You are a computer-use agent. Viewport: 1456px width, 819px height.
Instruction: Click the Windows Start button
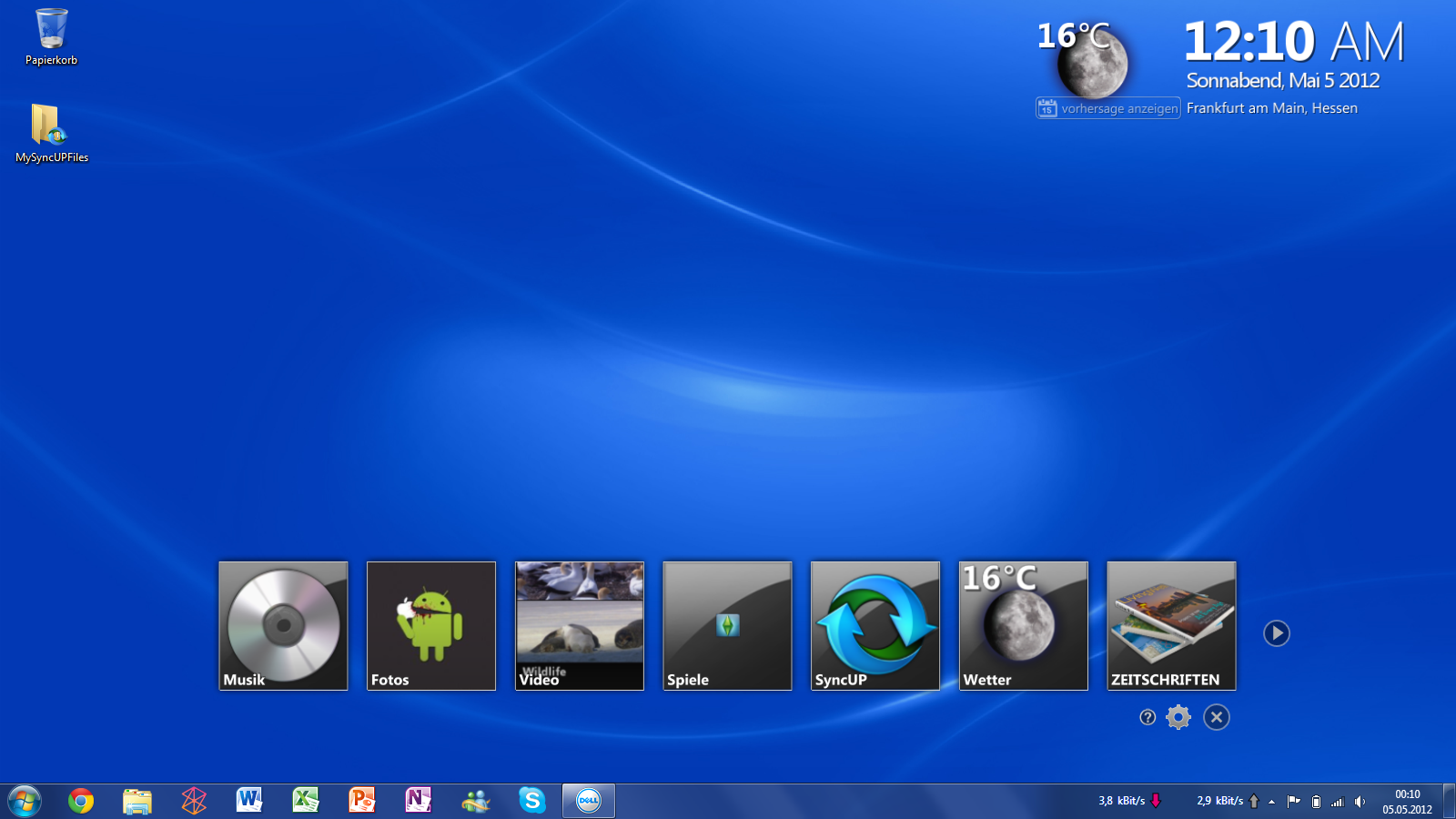tap(25, 801)
